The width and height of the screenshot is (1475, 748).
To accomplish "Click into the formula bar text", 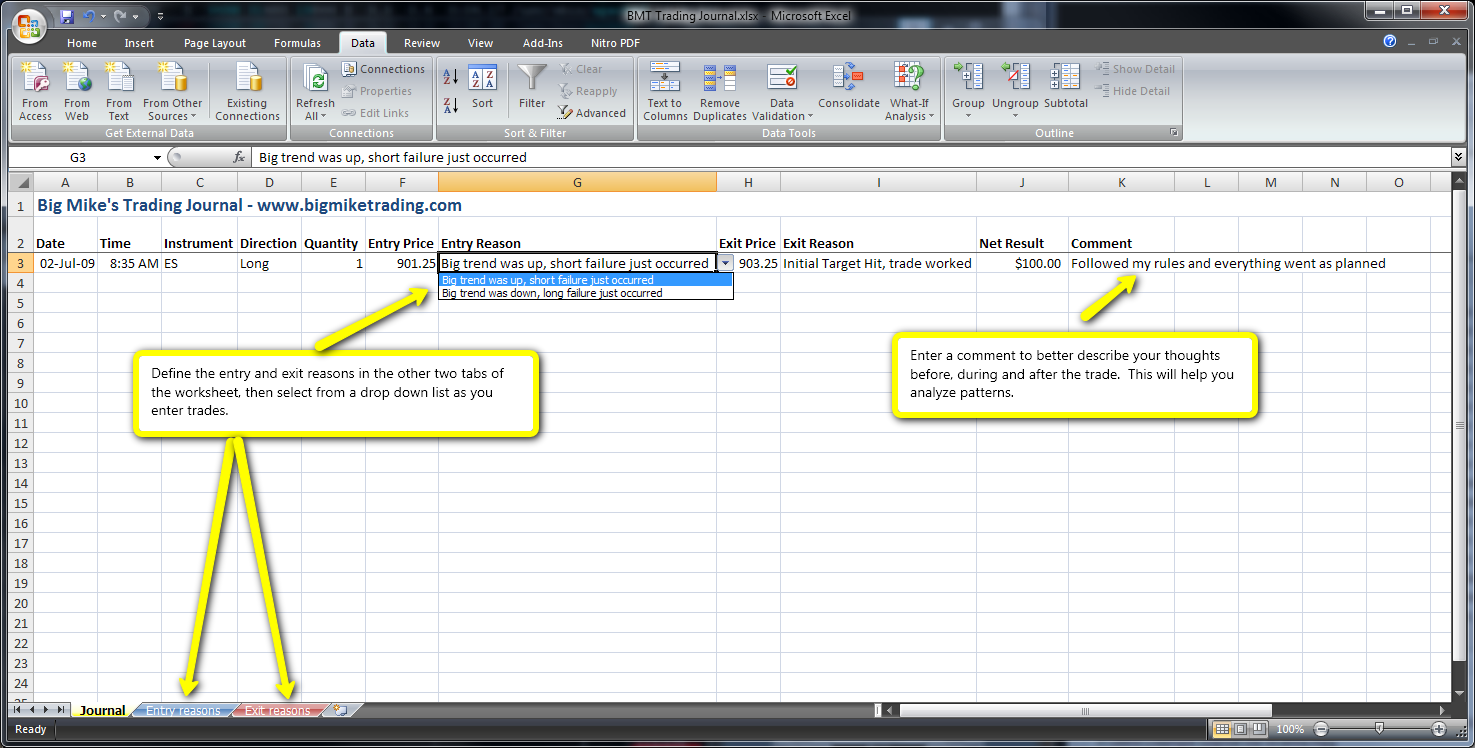I will (x=850, y=157).
